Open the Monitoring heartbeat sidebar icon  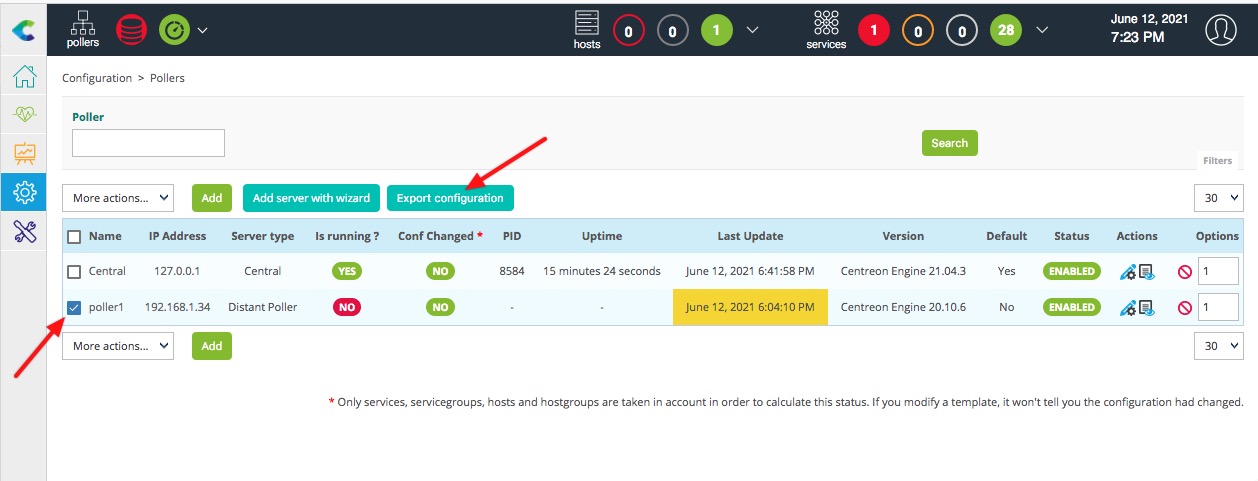(24, 115)
